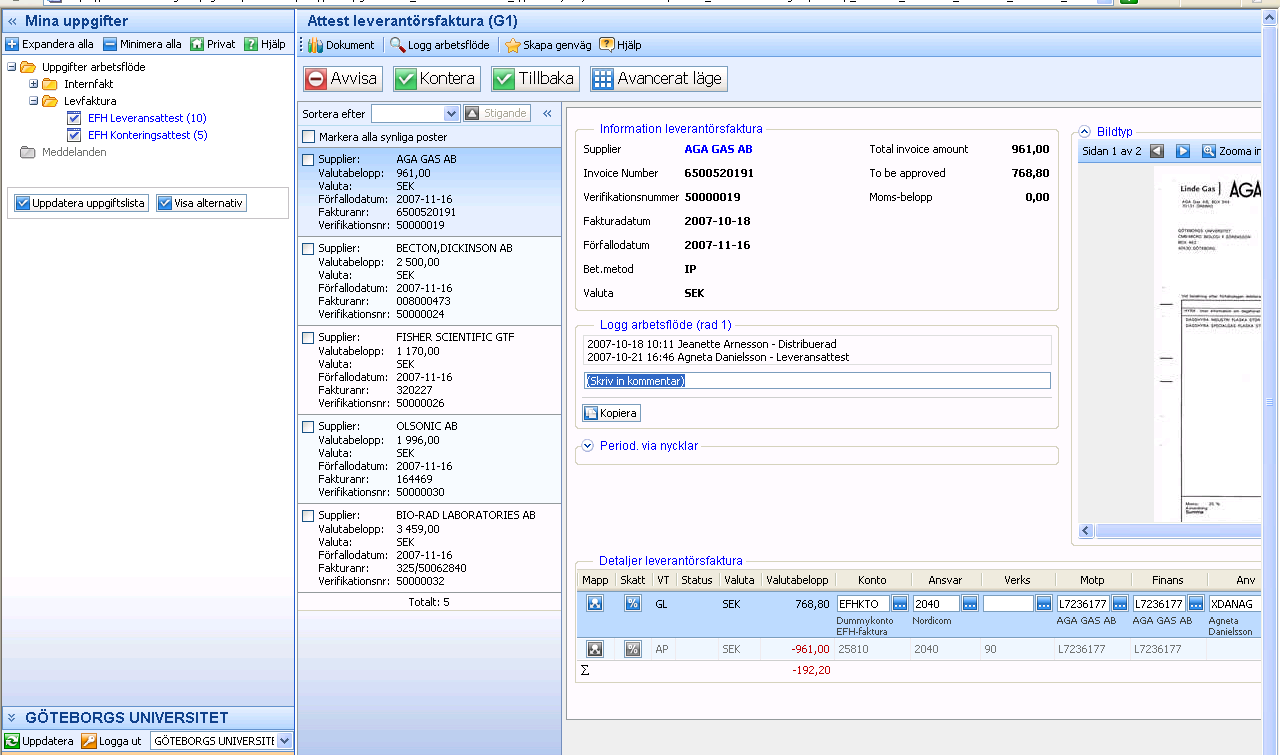Click the AGA GAS AB supplier link

[718, 149]
